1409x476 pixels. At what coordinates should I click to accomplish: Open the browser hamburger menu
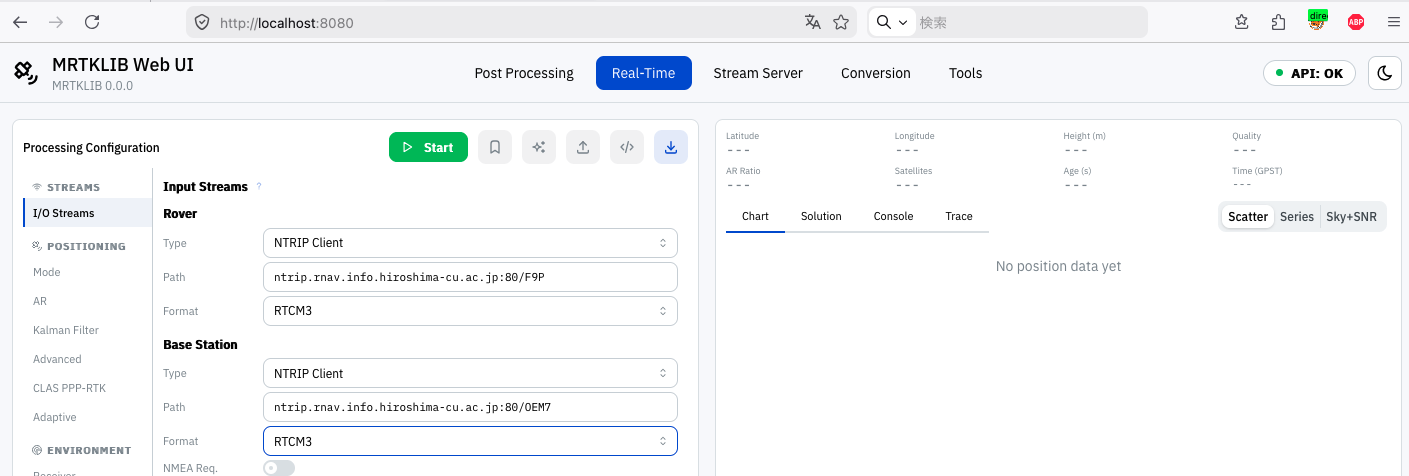tap(1393, 22)
